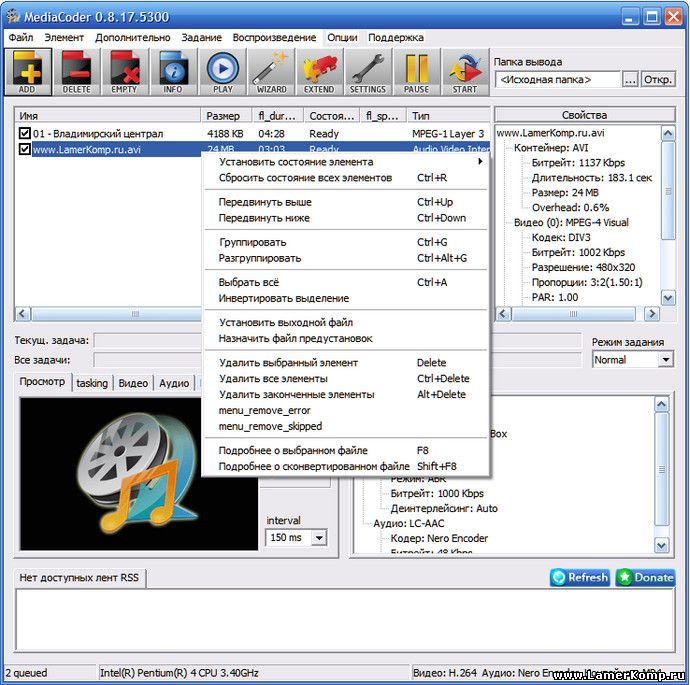Viewport: 690px width, 685px height.
Task: Open the EXTEND puzzle icon
Action: (319, 71)
